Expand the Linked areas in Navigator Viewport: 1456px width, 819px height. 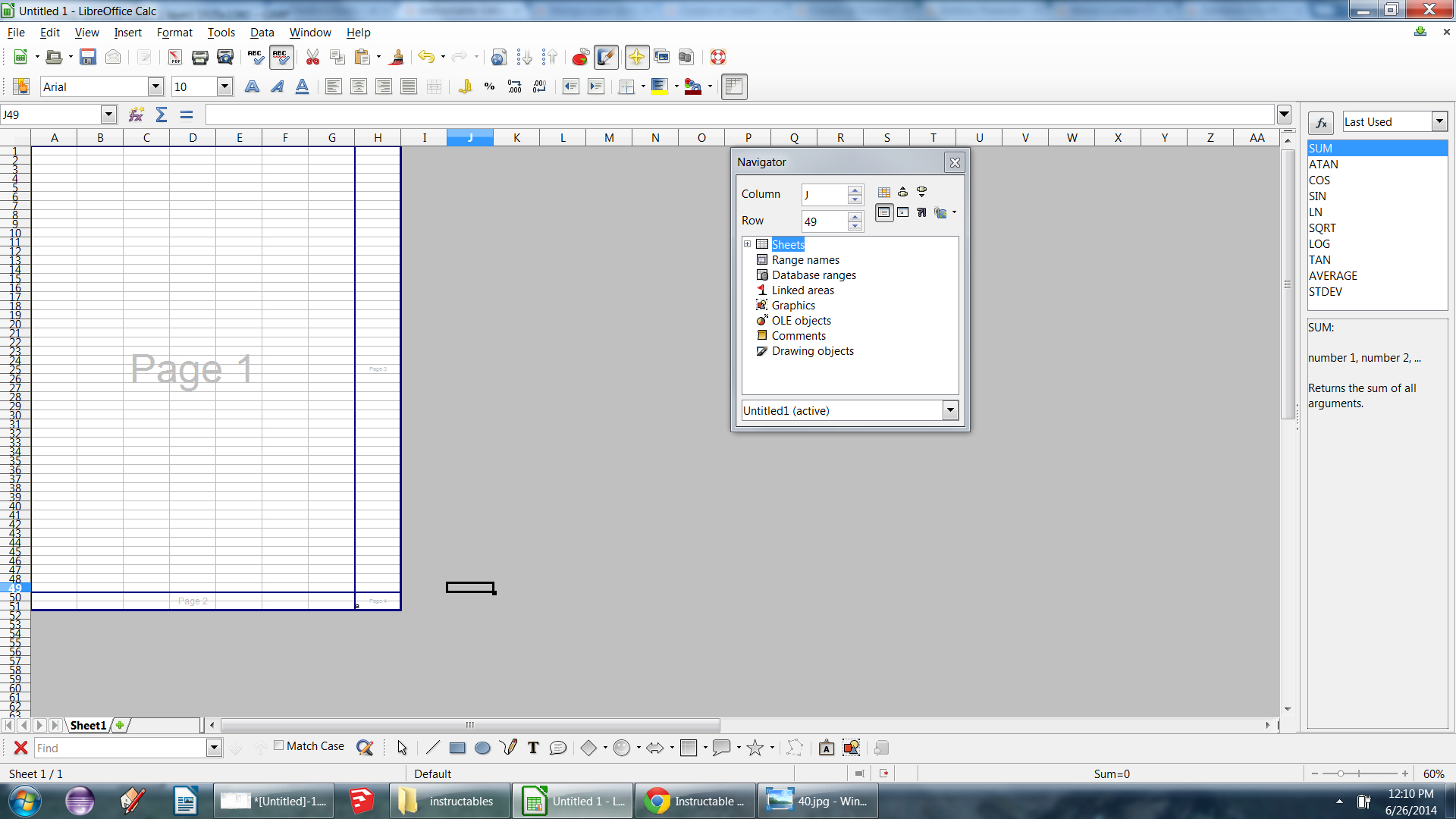802,290
